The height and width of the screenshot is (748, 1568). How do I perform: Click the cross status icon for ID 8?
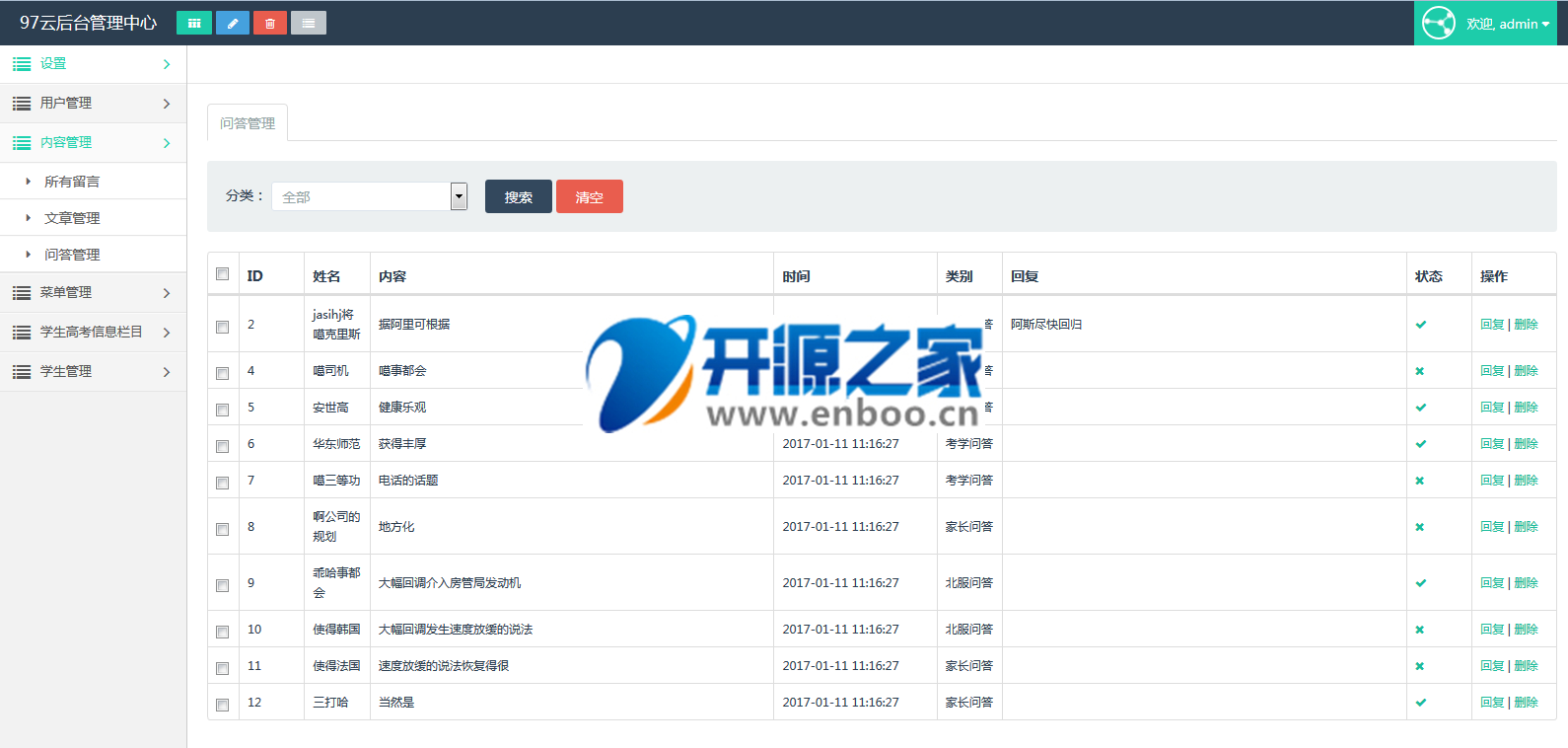[x=1420, y=527]
